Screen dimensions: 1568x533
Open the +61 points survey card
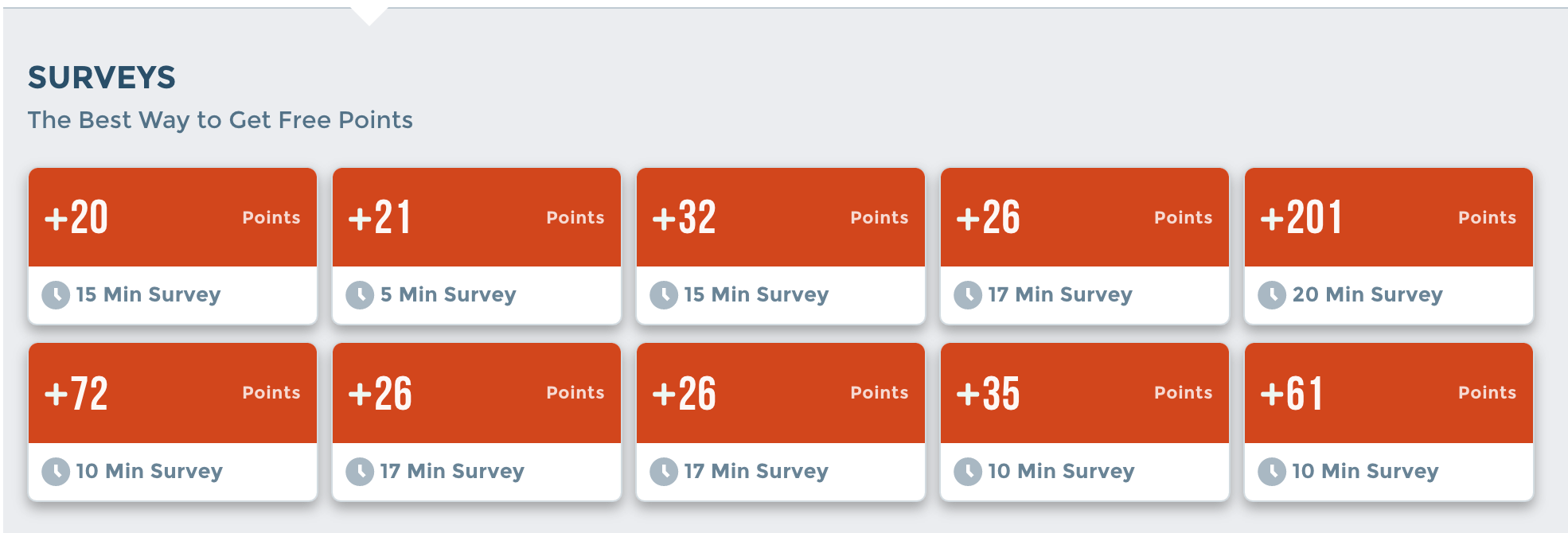pyautogui.click(x=1389, y=422)
